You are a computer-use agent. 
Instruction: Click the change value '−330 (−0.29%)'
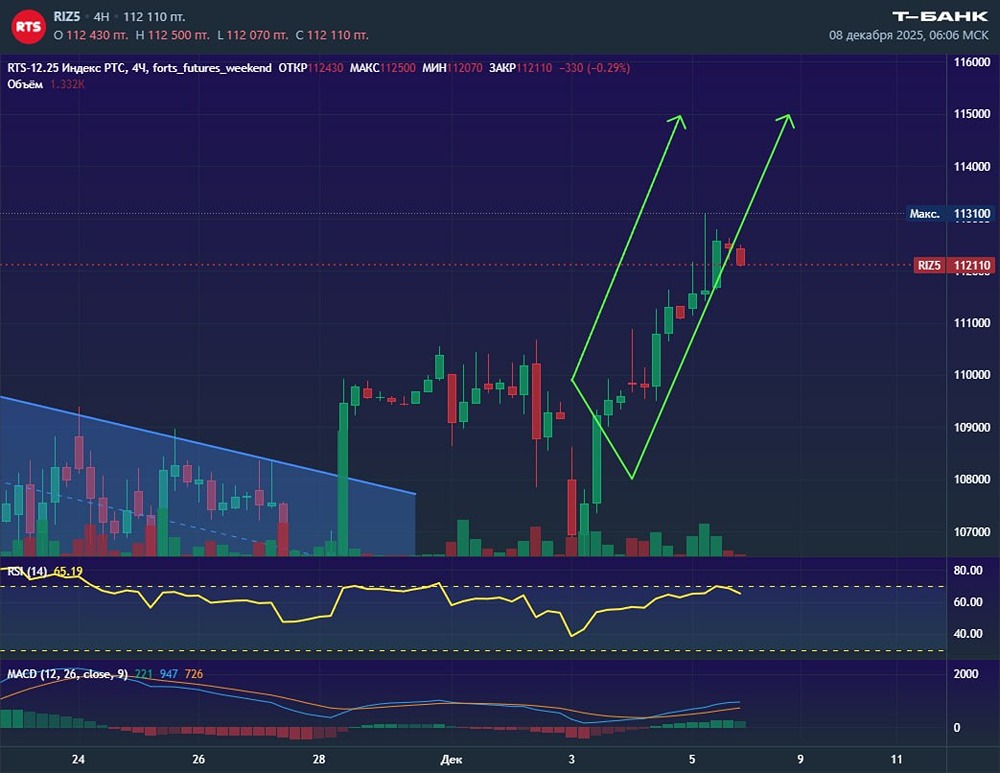tap(594, 68)
